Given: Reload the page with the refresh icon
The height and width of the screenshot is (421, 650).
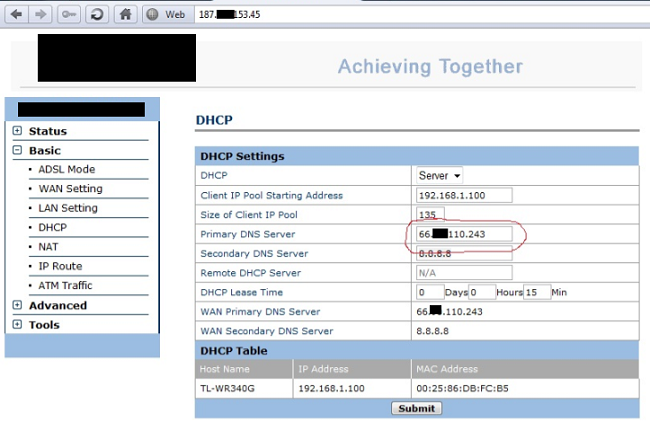Looking at the screenshot, I should [97, 15].
